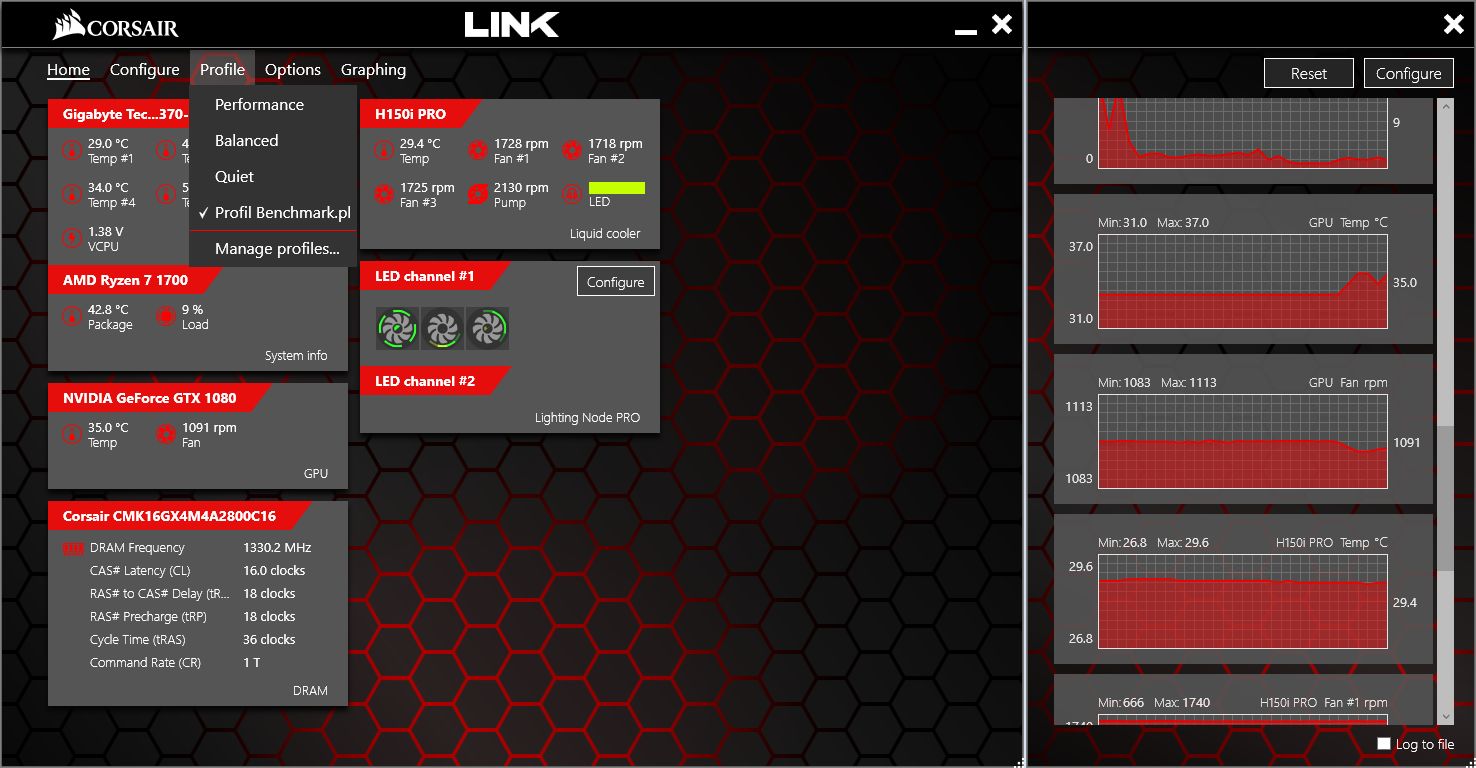Viewport: 1476px width, 768px height.
Task: Click the H150i Fan #2 icon
Action: coord(572,151)
